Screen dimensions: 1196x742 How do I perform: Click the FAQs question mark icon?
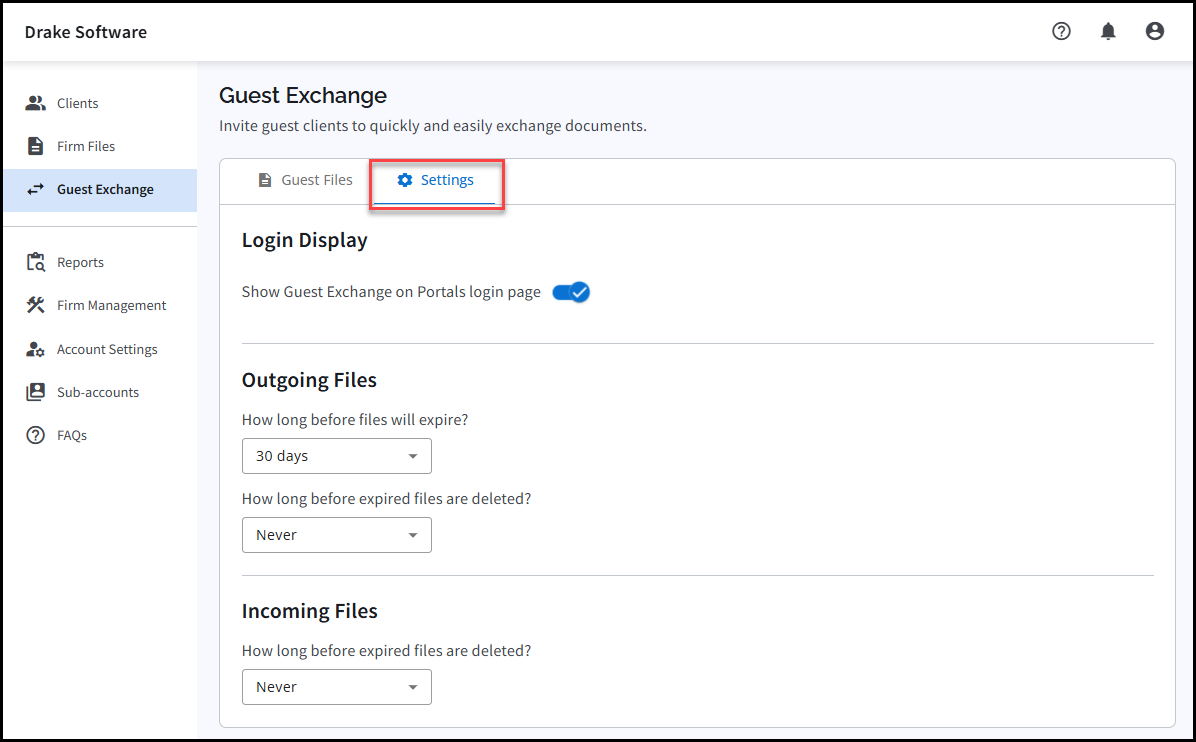tap(36, 435)
